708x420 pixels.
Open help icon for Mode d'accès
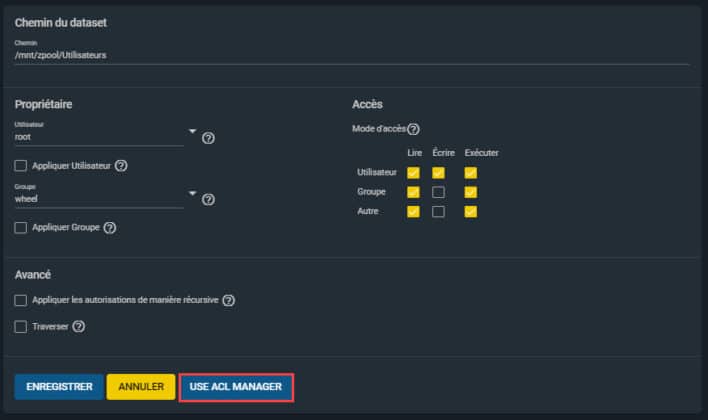point(413,129)
